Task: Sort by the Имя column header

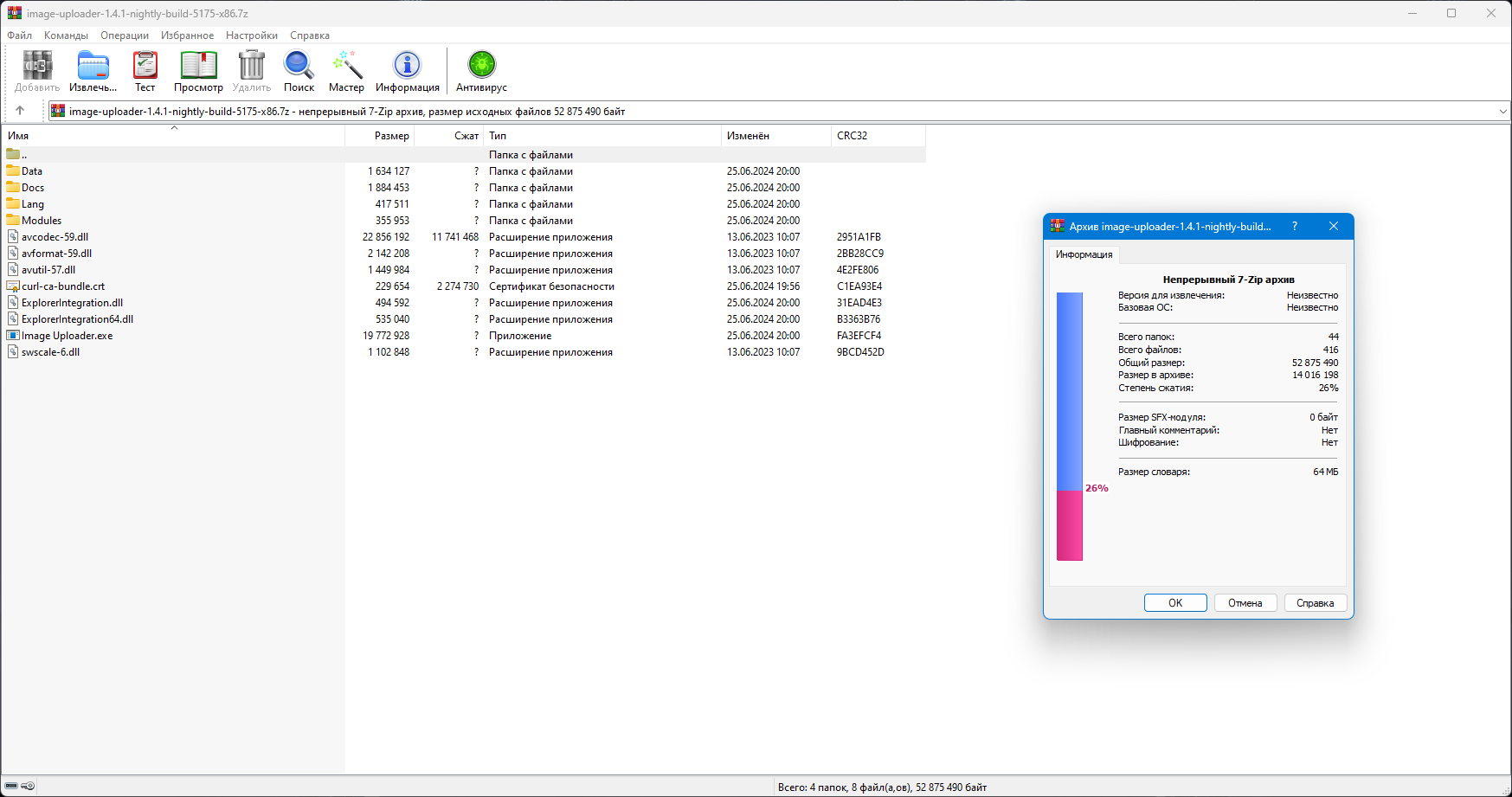Action: click(x=173, y=136)
